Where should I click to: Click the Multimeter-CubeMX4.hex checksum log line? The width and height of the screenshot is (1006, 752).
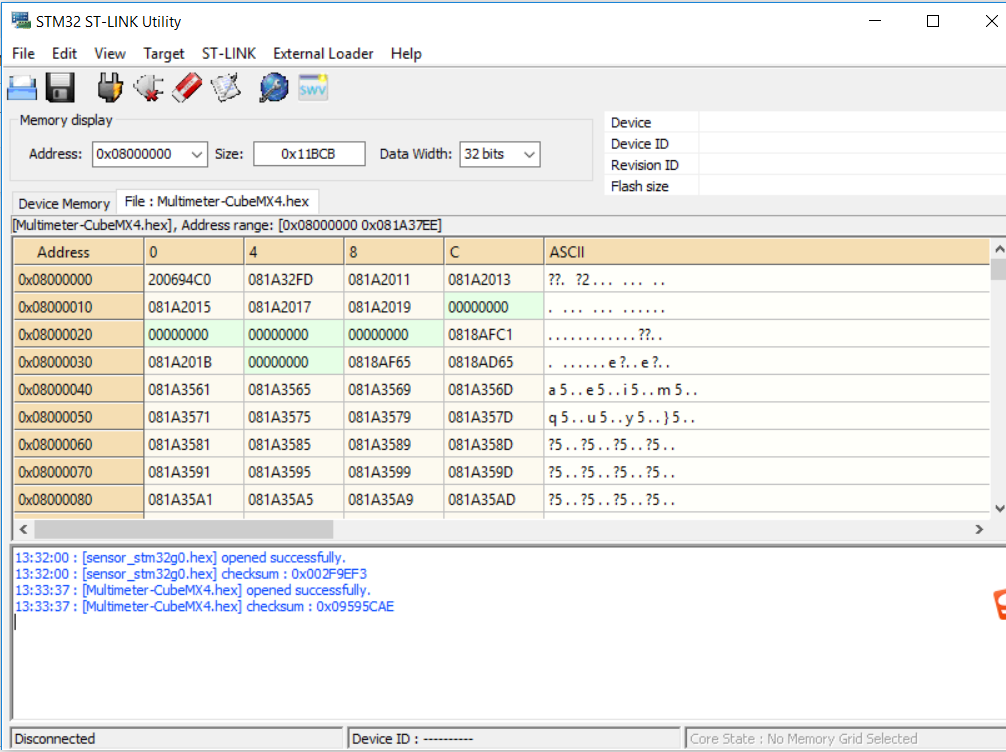point(204,607)
